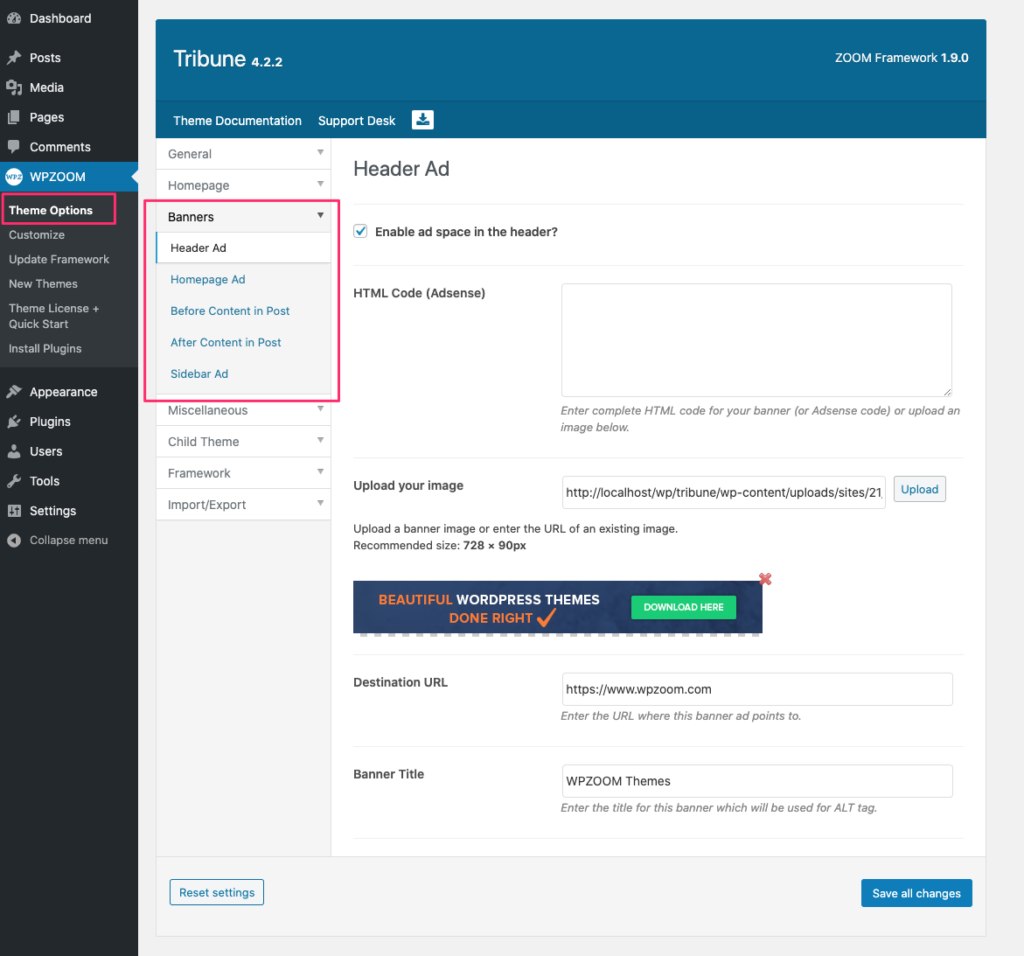Click the Banner Title field
Image resolution: width=1024 pixels, height=956 pixels.
point(757,781)
